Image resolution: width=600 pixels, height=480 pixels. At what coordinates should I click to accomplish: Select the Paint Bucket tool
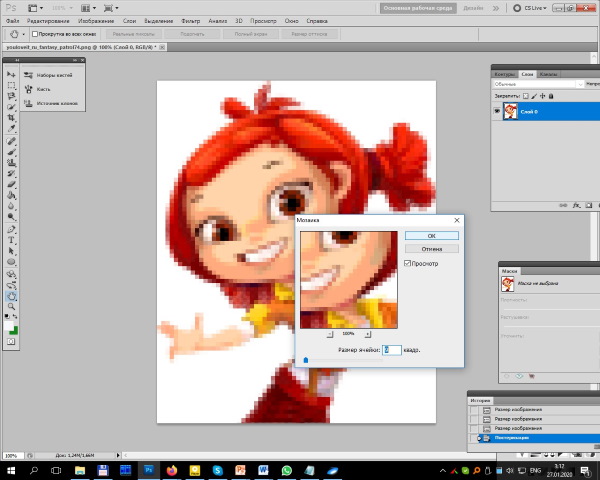tap(11, 195)
